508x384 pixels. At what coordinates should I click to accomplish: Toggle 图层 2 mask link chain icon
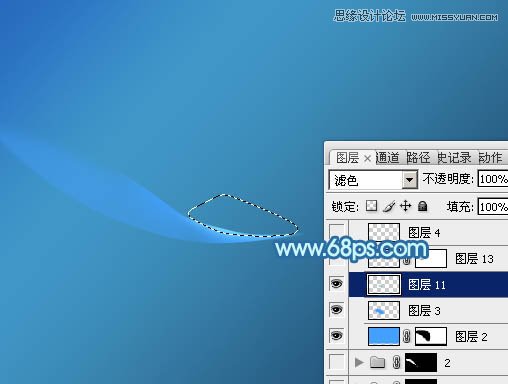coord(407,336)
